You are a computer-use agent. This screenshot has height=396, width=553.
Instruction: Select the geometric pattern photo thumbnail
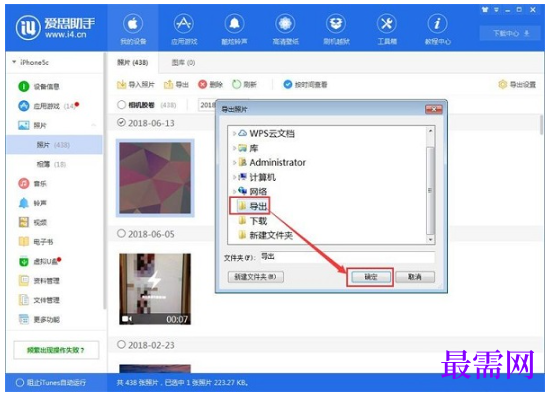point(155,178)
